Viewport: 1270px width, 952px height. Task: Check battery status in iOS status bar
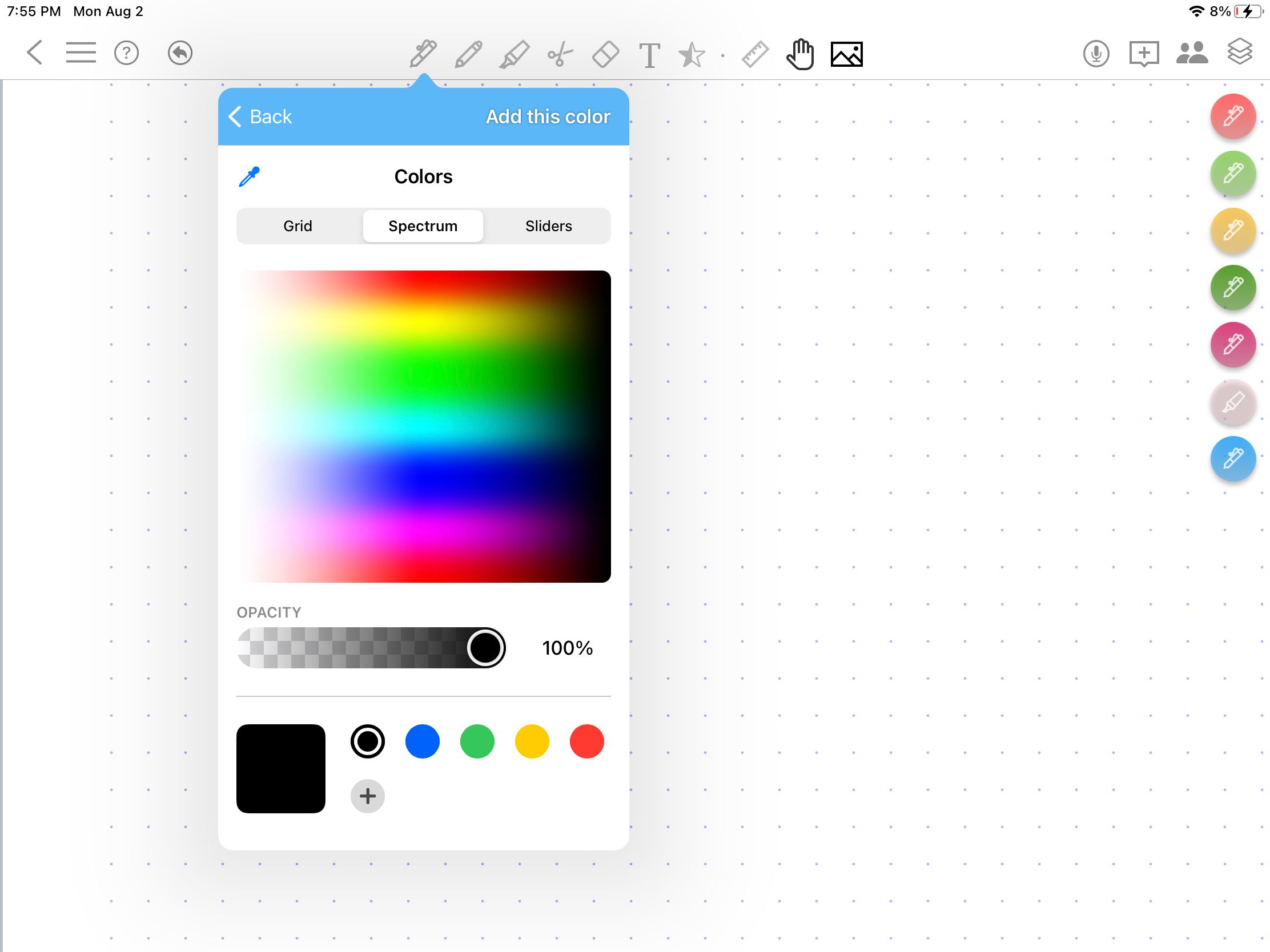click(1244, 11)
